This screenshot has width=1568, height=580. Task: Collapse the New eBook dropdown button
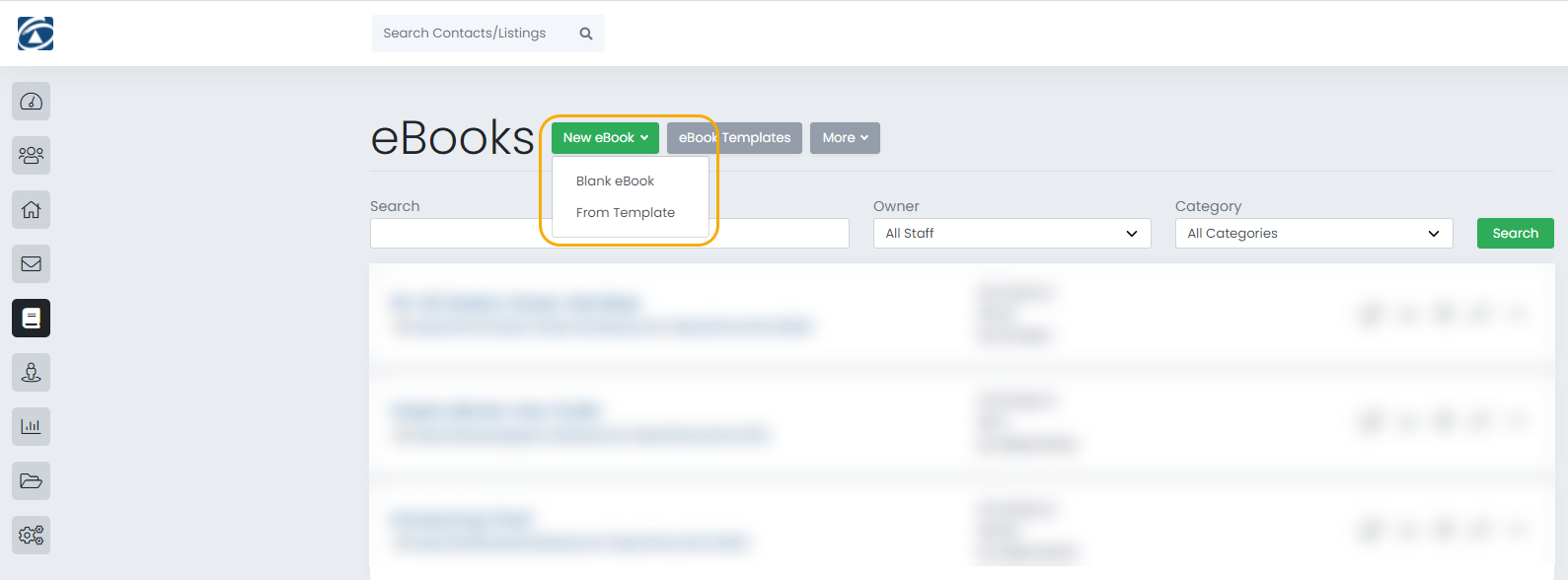click(x=605, y=138)
